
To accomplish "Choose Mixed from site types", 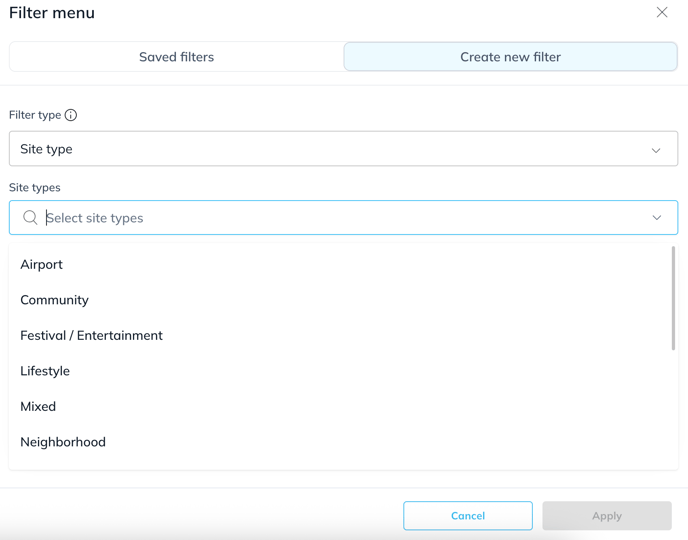I will (38, 406).
